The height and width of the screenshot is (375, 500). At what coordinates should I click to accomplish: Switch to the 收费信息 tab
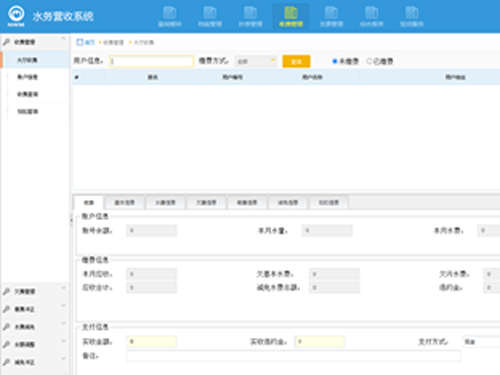247,202
